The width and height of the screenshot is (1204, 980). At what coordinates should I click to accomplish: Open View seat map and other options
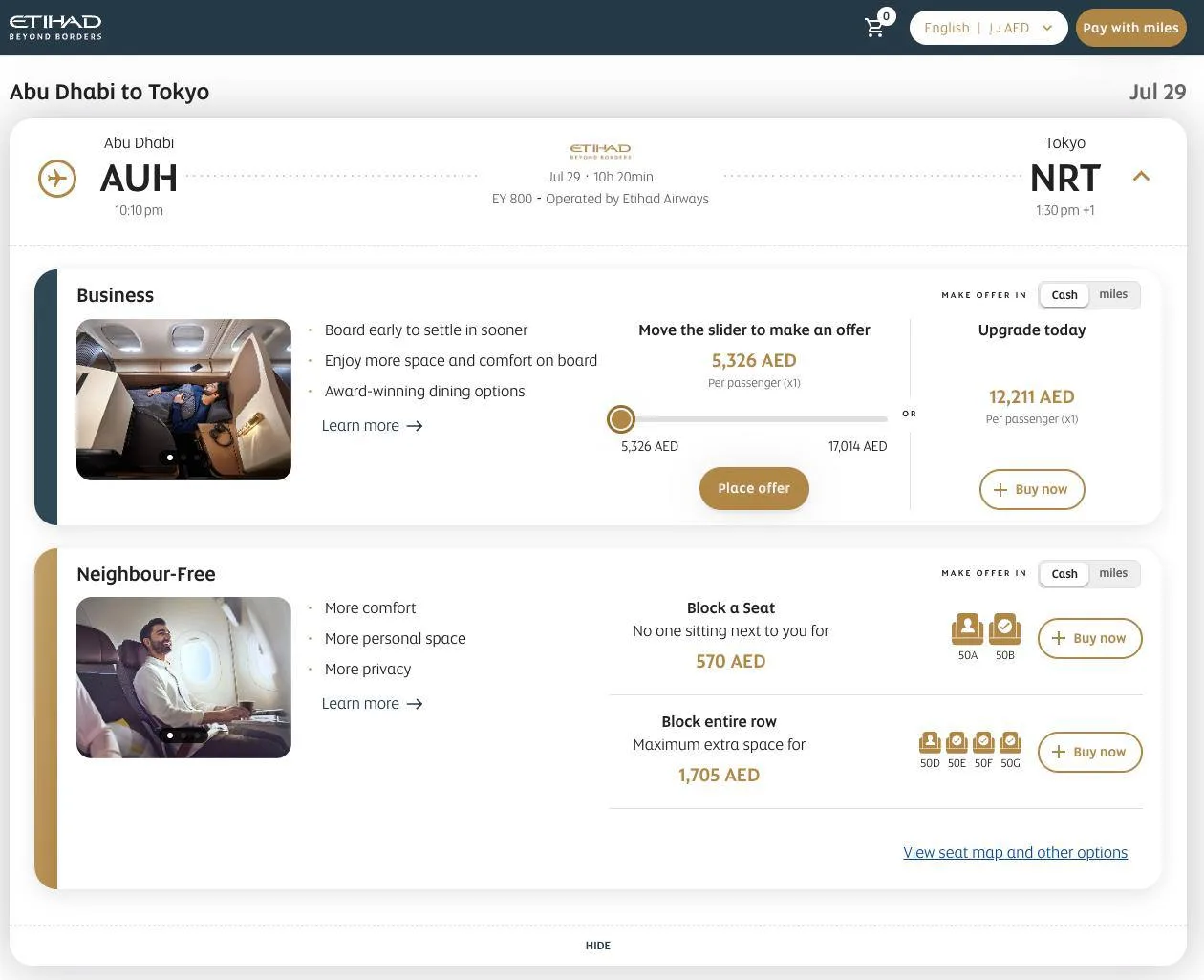(1015, 852)
